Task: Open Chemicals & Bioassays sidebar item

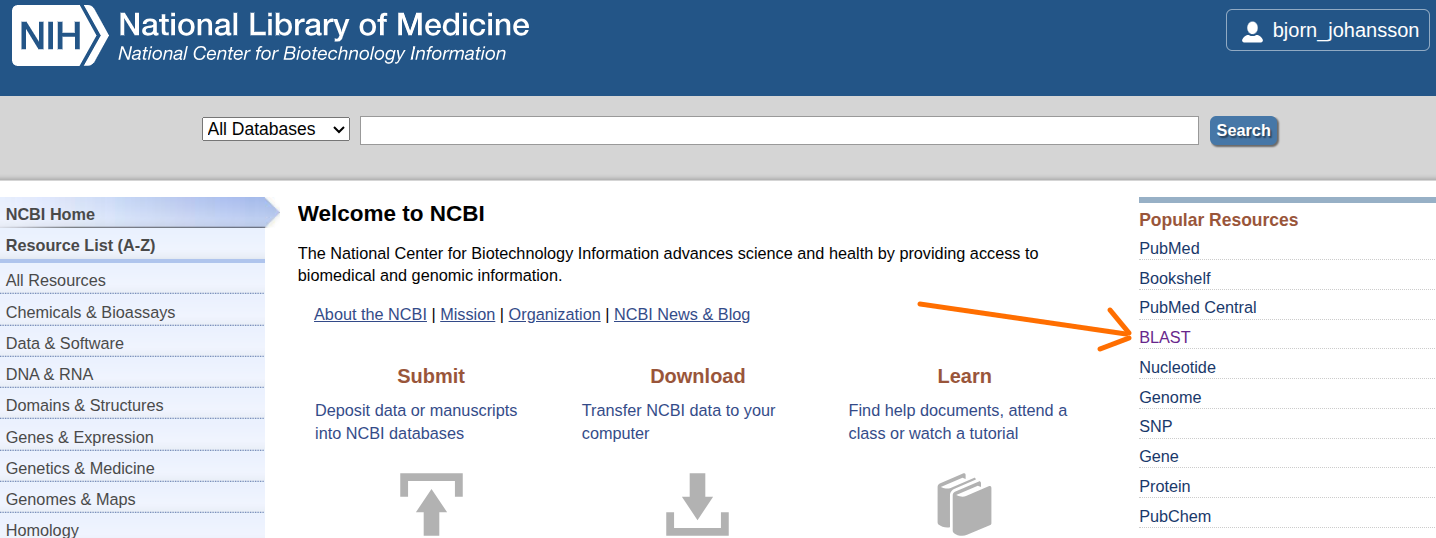Action: [x=90, y=312]
